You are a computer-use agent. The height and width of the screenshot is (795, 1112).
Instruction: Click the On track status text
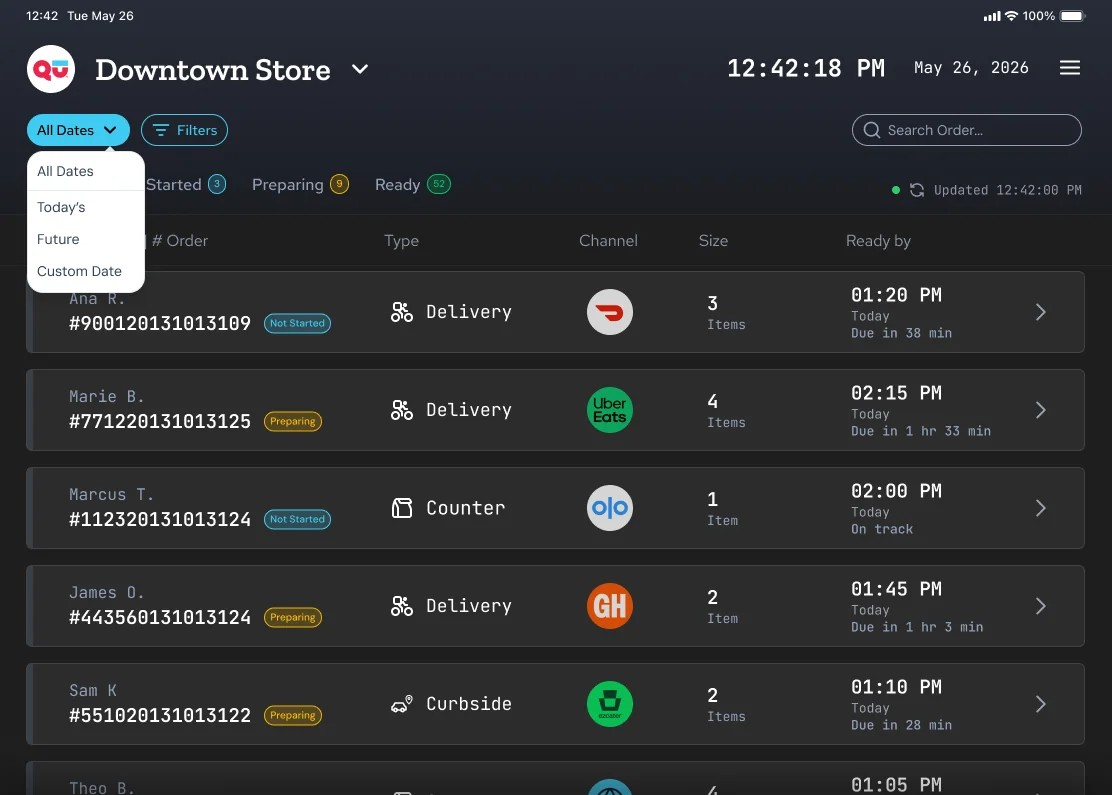882,529
